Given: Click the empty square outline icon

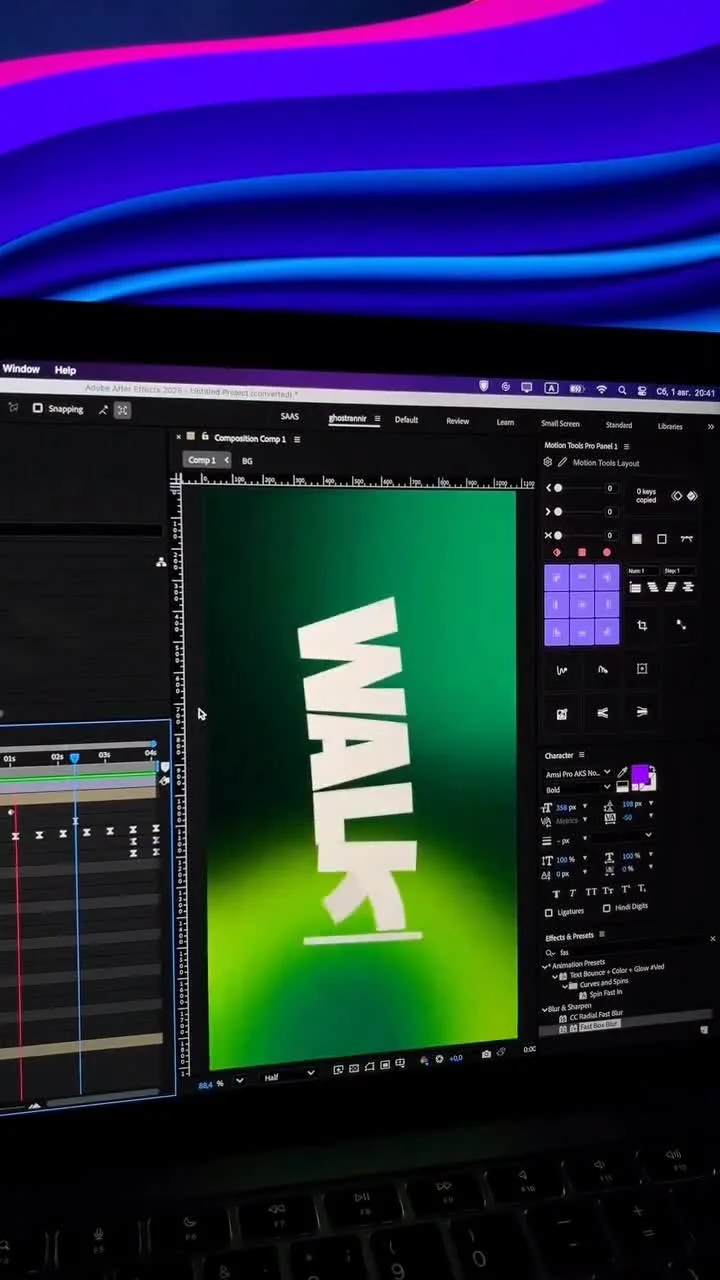Looking at the screenshot, I should (x=661, y=539).
